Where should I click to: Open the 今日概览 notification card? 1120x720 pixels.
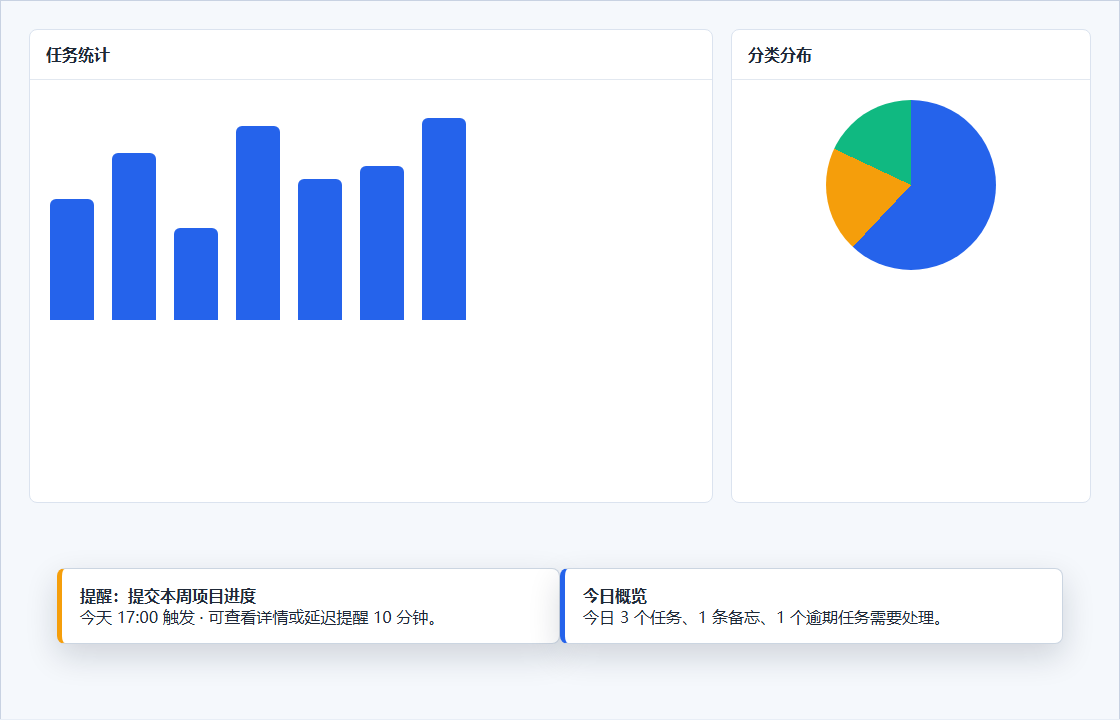(811, 606)
